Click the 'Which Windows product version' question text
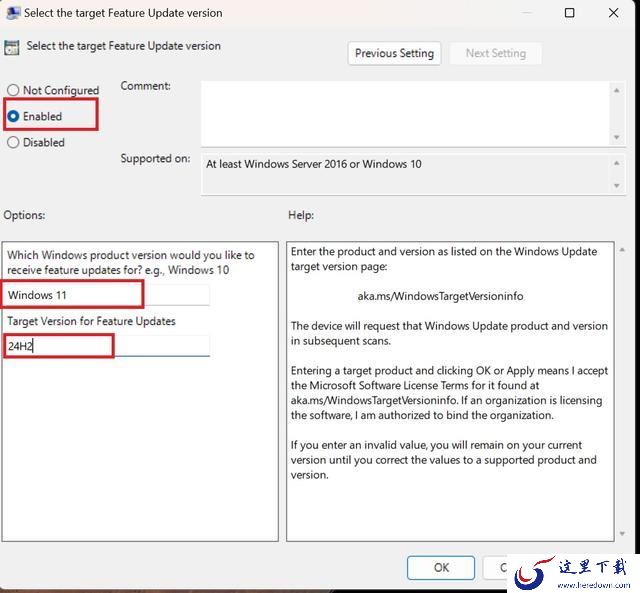This screenshot has width=640, height=593. 131,262
